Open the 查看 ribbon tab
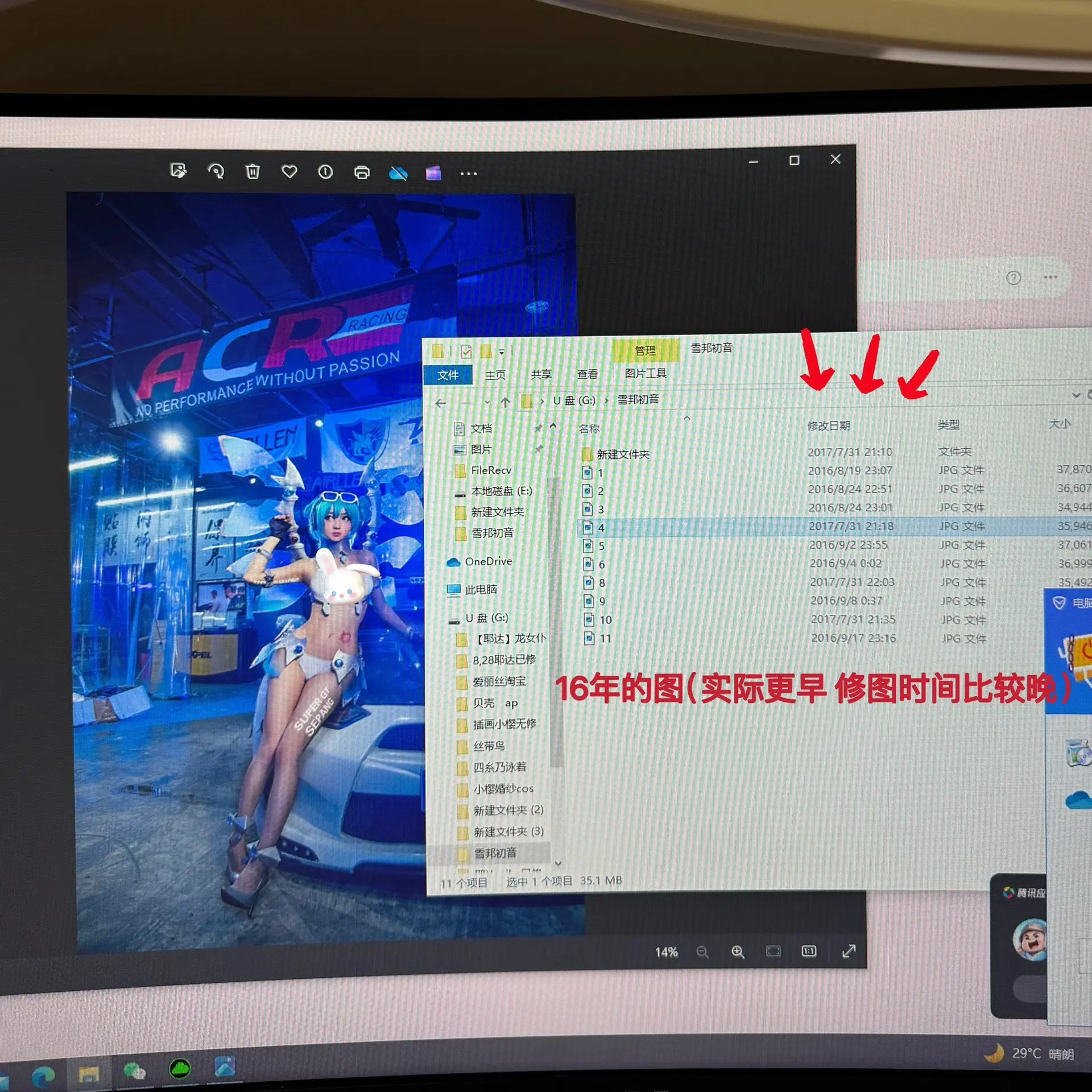The width and height of the screenshot is (1092, 1092). pos(587,374)
